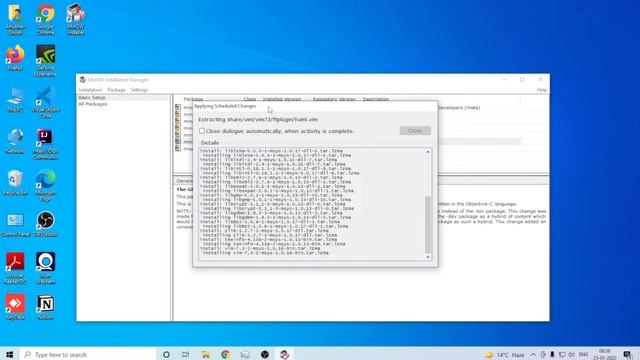This screenshot has width=640, height=360.
Task: Select the IntelliJ IDEA desktop shortcut
Action: 45,144
